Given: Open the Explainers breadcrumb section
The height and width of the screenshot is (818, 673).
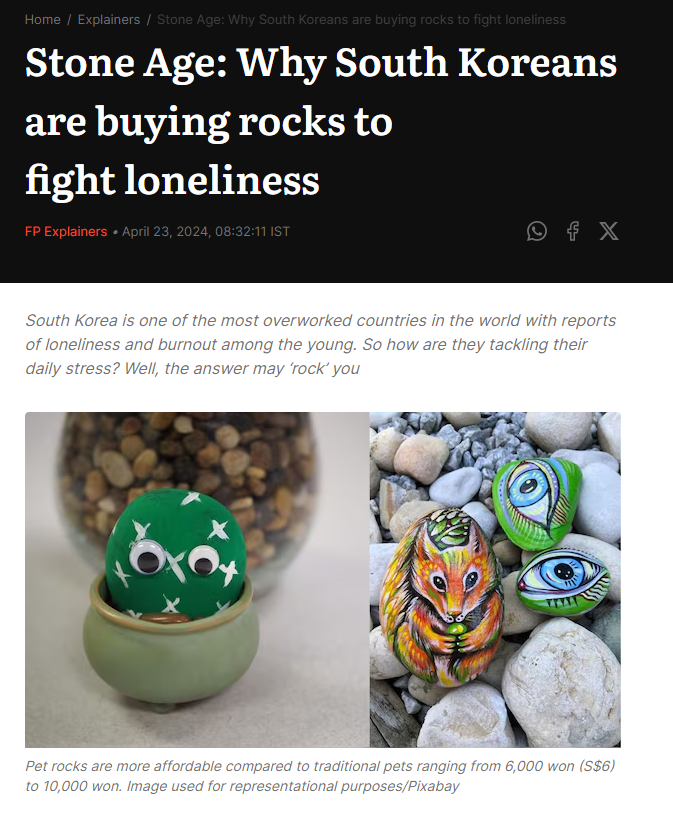Looking at the screenshot, I should (109, 20).
